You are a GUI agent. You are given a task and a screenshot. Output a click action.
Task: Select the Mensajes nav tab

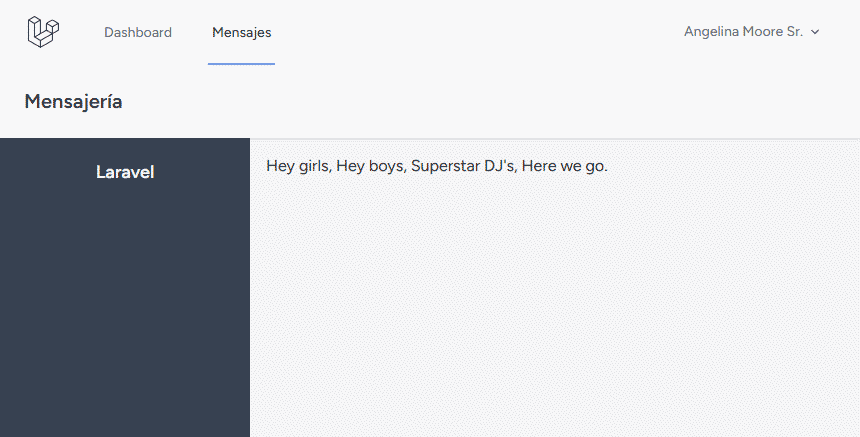click(241, 32)
